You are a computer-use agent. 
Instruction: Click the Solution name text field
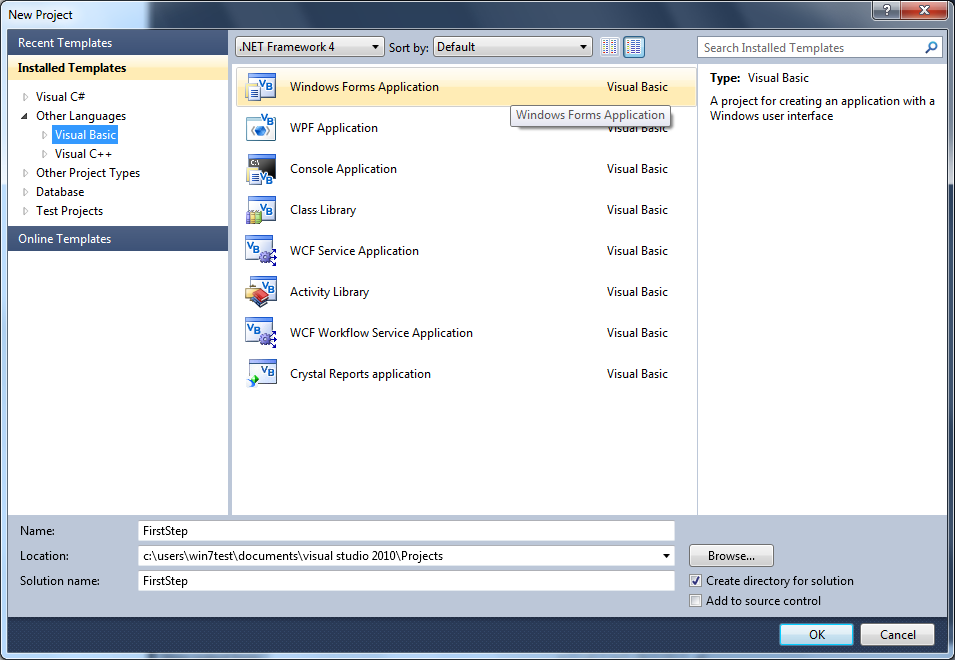[x=406, y=581]
